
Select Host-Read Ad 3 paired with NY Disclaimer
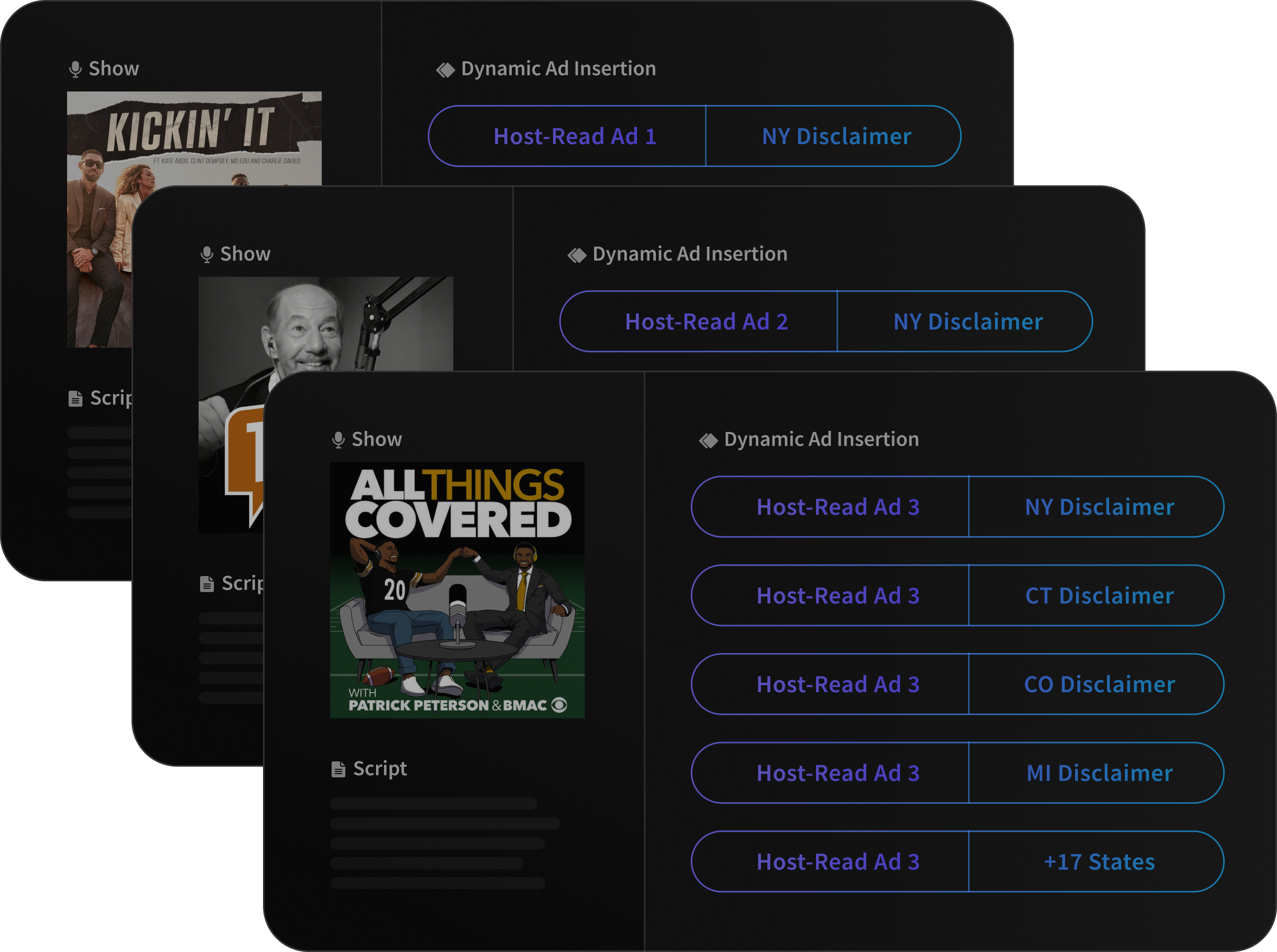pos(830,507)
